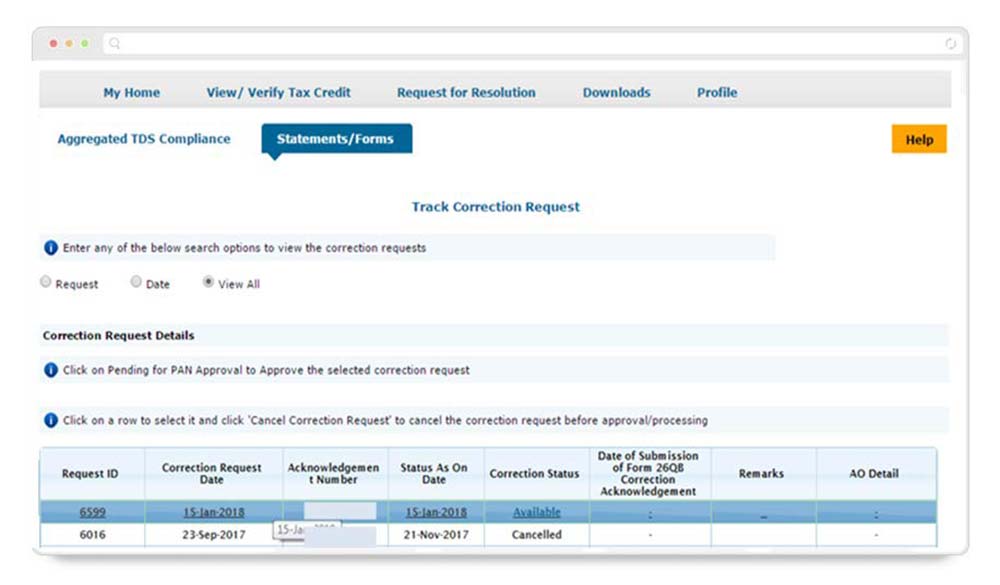Open View/ Verify Tax Credit menu
The image size is (1000, 585).
pyautogui.click(x=278, y=92)
